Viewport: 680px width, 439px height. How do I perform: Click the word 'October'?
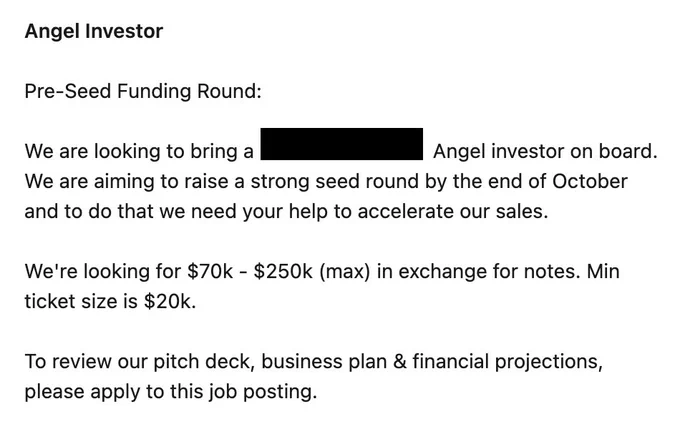pos(590,181)
